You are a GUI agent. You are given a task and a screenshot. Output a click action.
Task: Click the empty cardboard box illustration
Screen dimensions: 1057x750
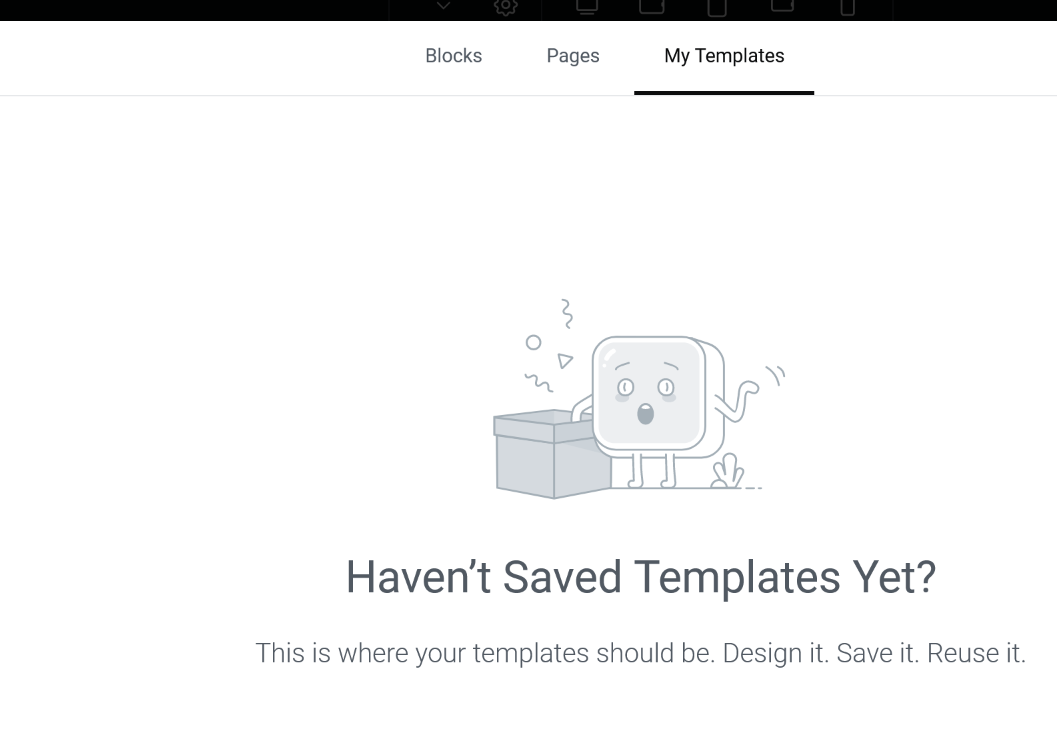[x=551, y=454]
